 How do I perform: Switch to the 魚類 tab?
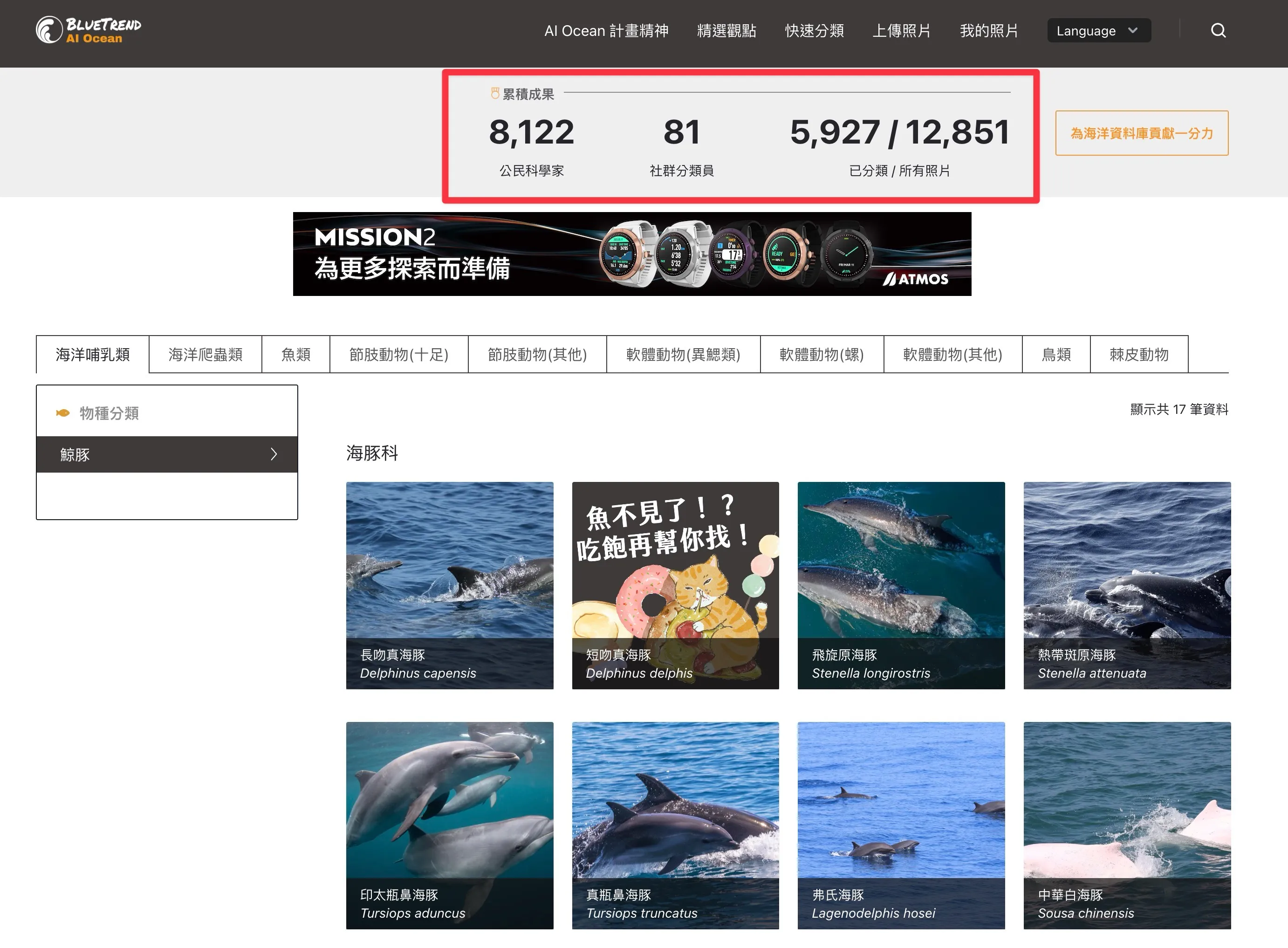[x=295, y=354]
